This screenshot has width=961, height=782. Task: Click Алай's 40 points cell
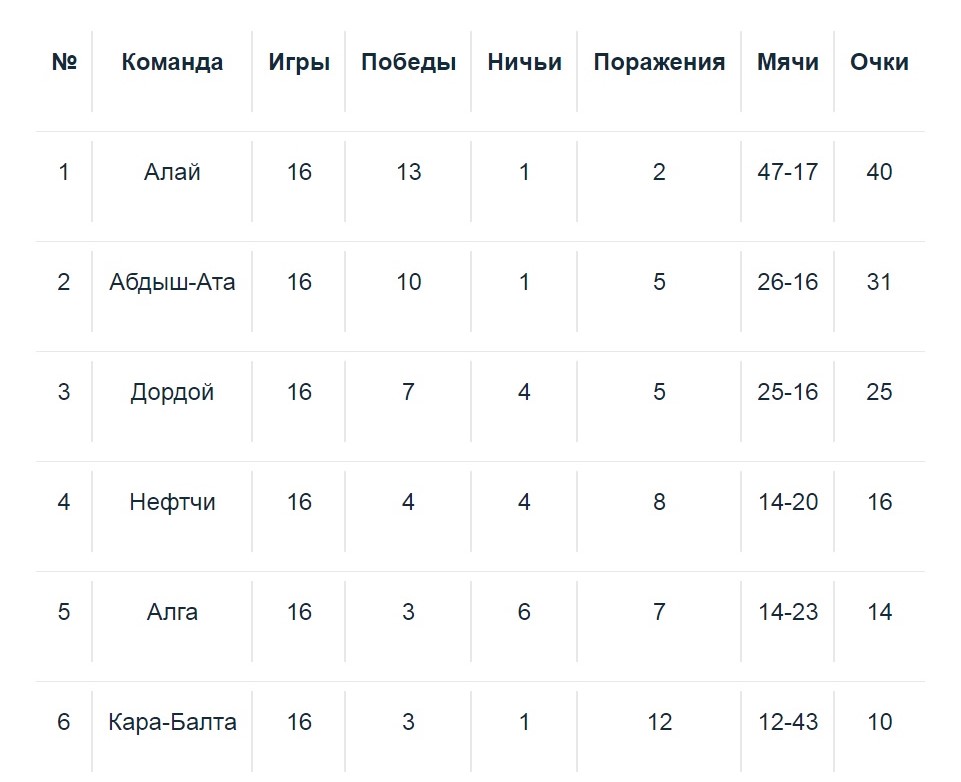(x=879, y=172)
